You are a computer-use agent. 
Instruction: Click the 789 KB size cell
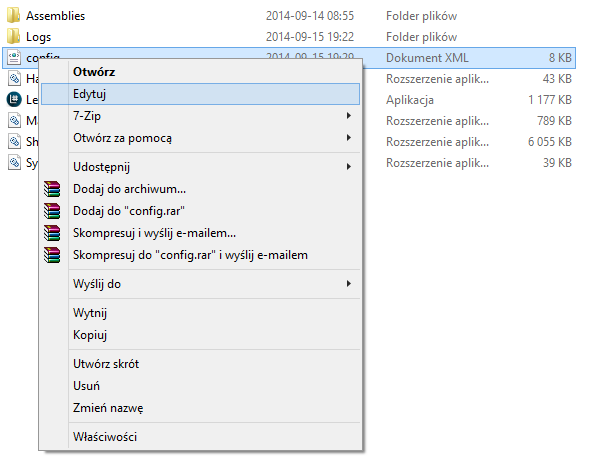point(554,121)
